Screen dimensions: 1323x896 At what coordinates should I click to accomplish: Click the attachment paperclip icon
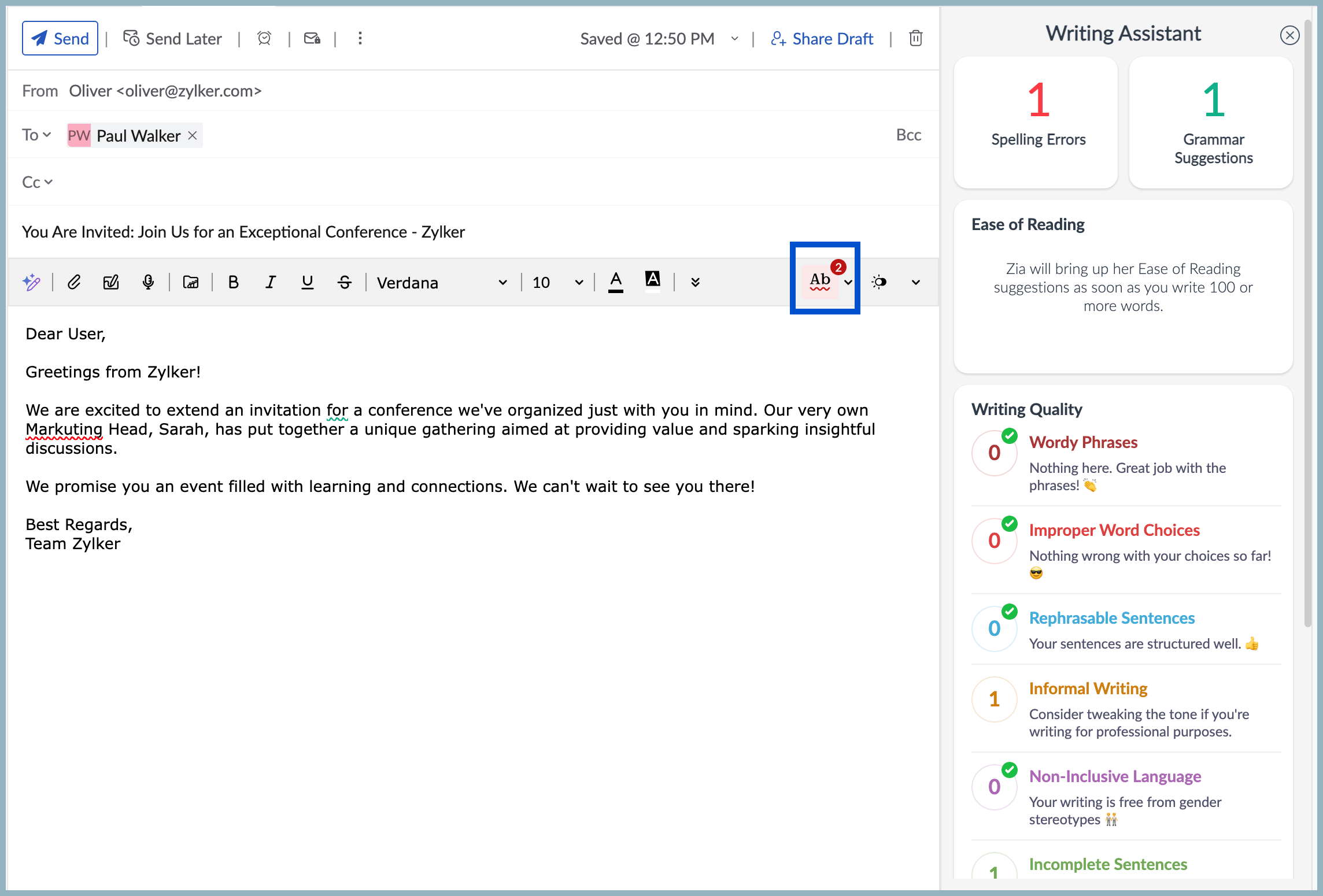(74, 282)
